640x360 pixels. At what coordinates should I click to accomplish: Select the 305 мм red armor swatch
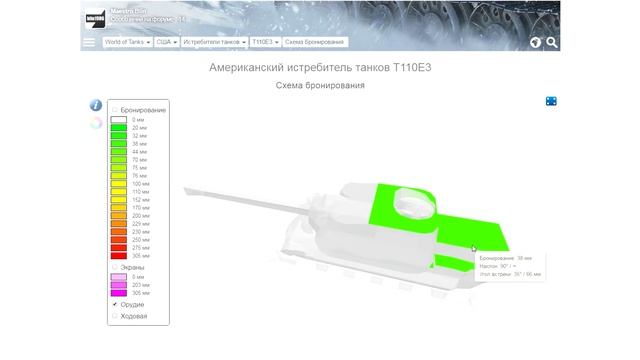click(118, 256)
